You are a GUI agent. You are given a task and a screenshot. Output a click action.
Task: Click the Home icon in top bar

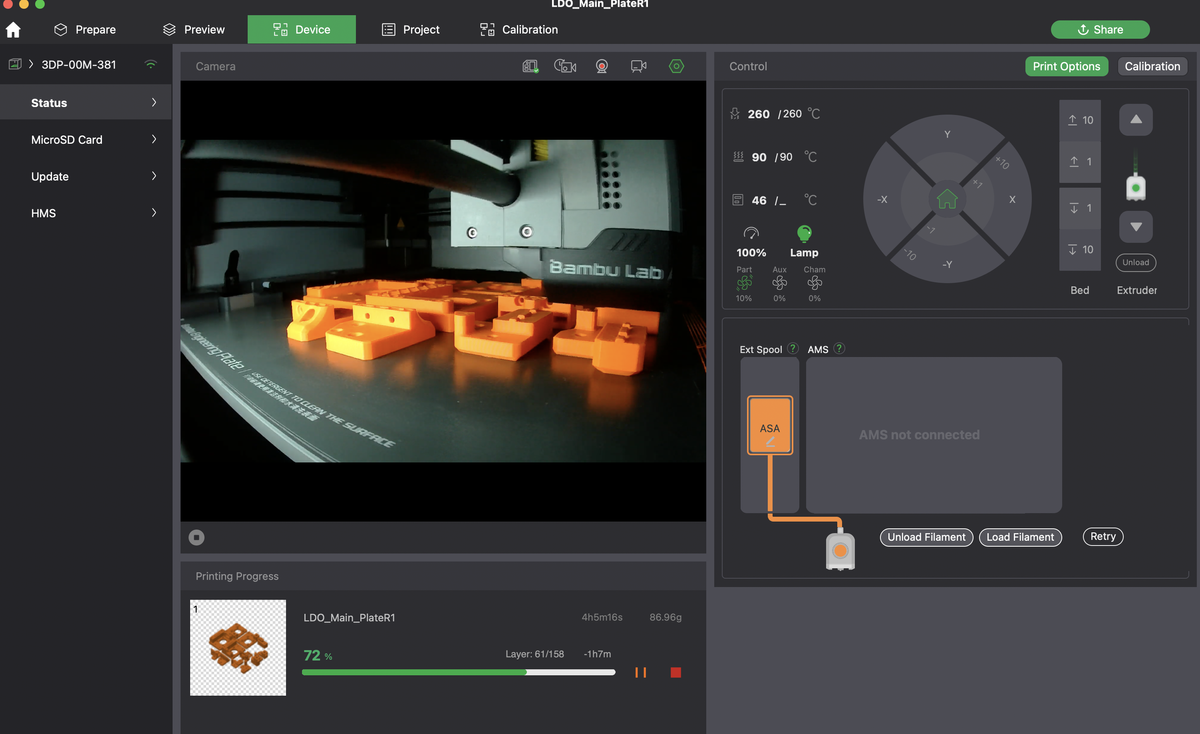[13, 30]
